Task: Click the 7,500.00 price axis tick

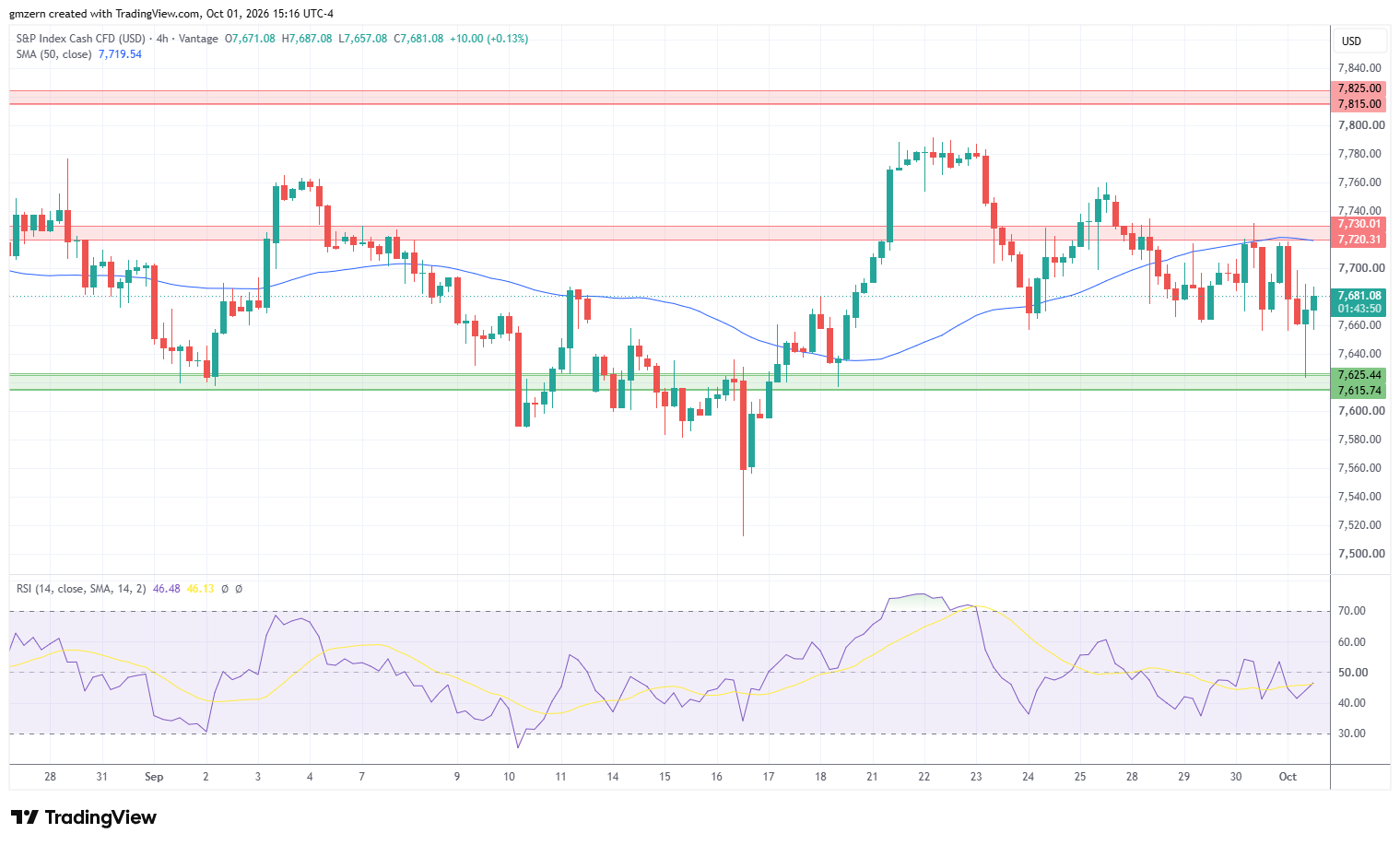Action: coord(1360,554)
